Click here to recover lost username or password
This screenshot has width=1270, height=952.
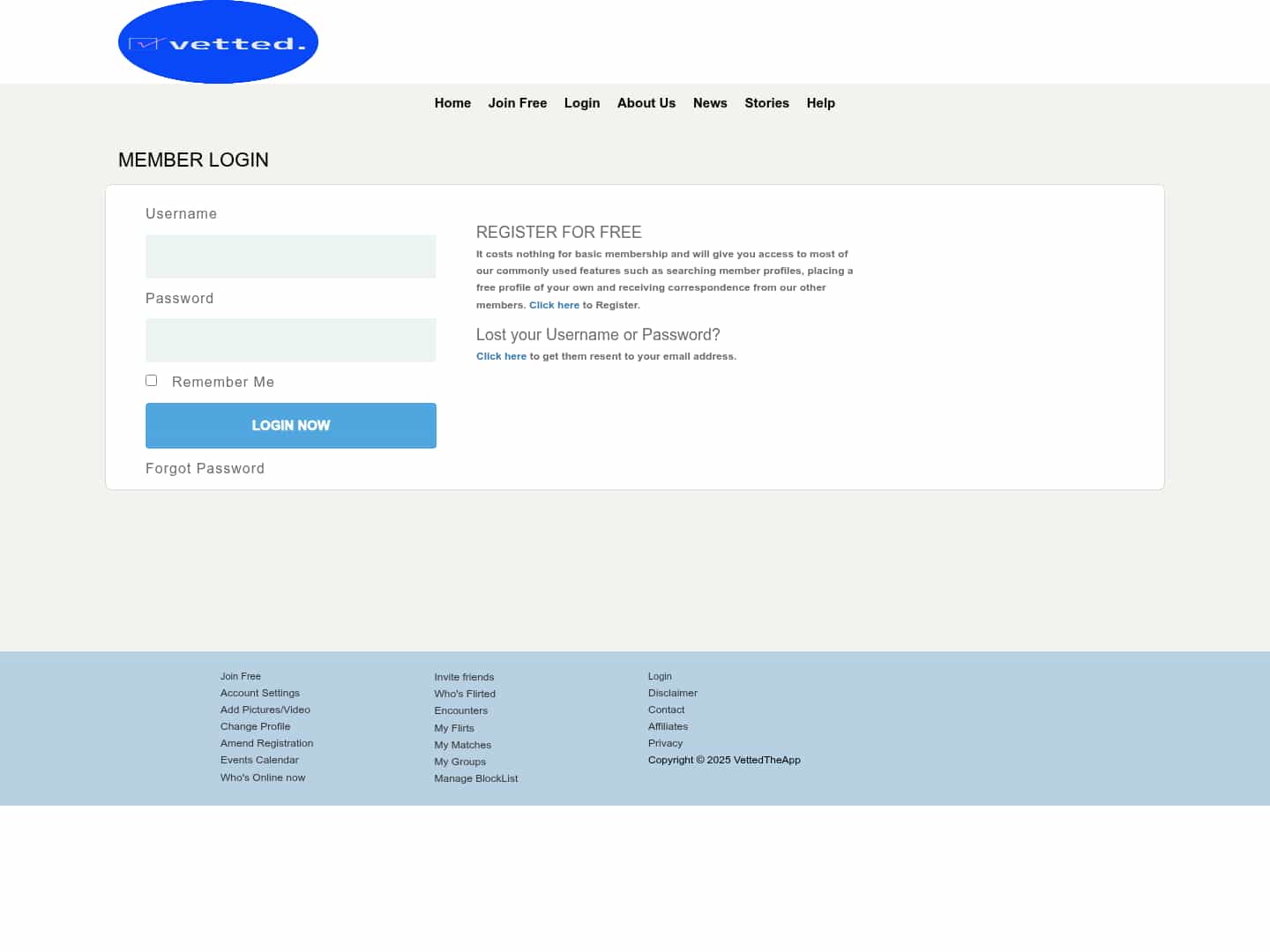click(x=501, y=356)
